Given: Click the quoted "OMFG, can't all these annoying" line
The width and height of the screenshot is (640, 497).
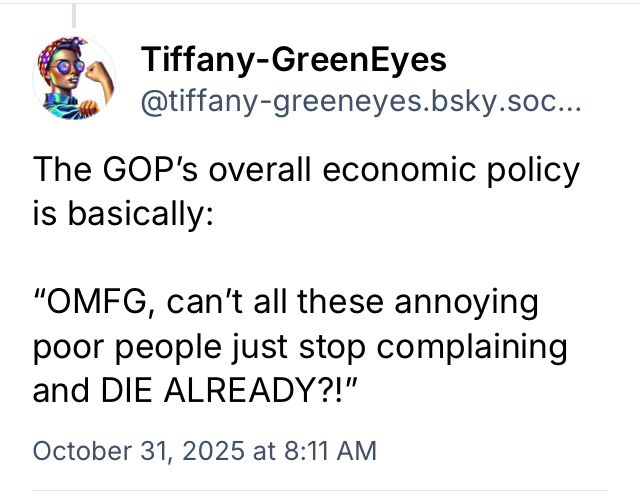Looking at the screenshot, I should (285, 302).
